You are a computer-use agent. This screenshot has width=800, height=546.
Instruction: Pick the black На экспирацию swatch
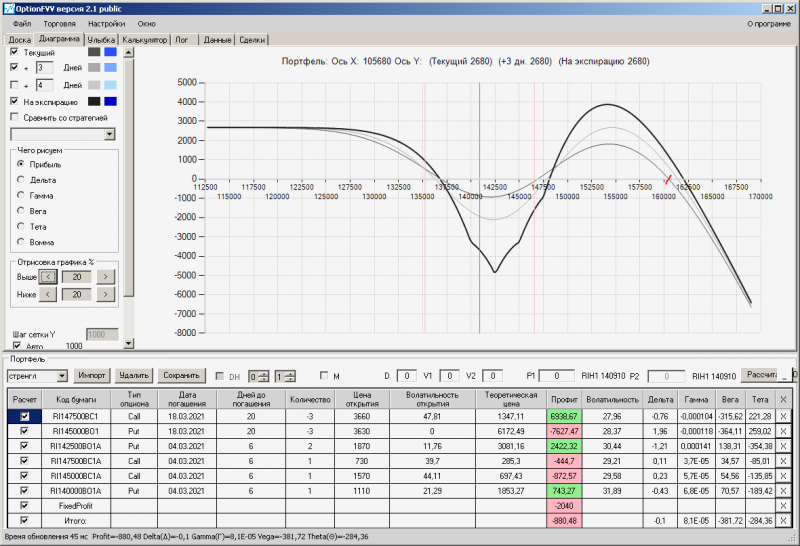coord(94,101)
